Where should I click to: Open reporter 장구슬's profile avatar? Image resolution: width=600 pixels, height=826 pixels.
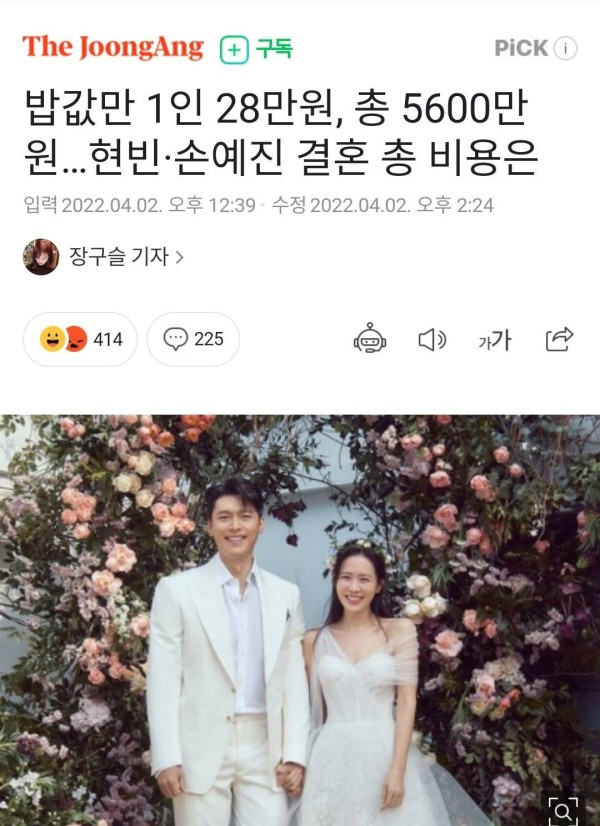[41, 257]
